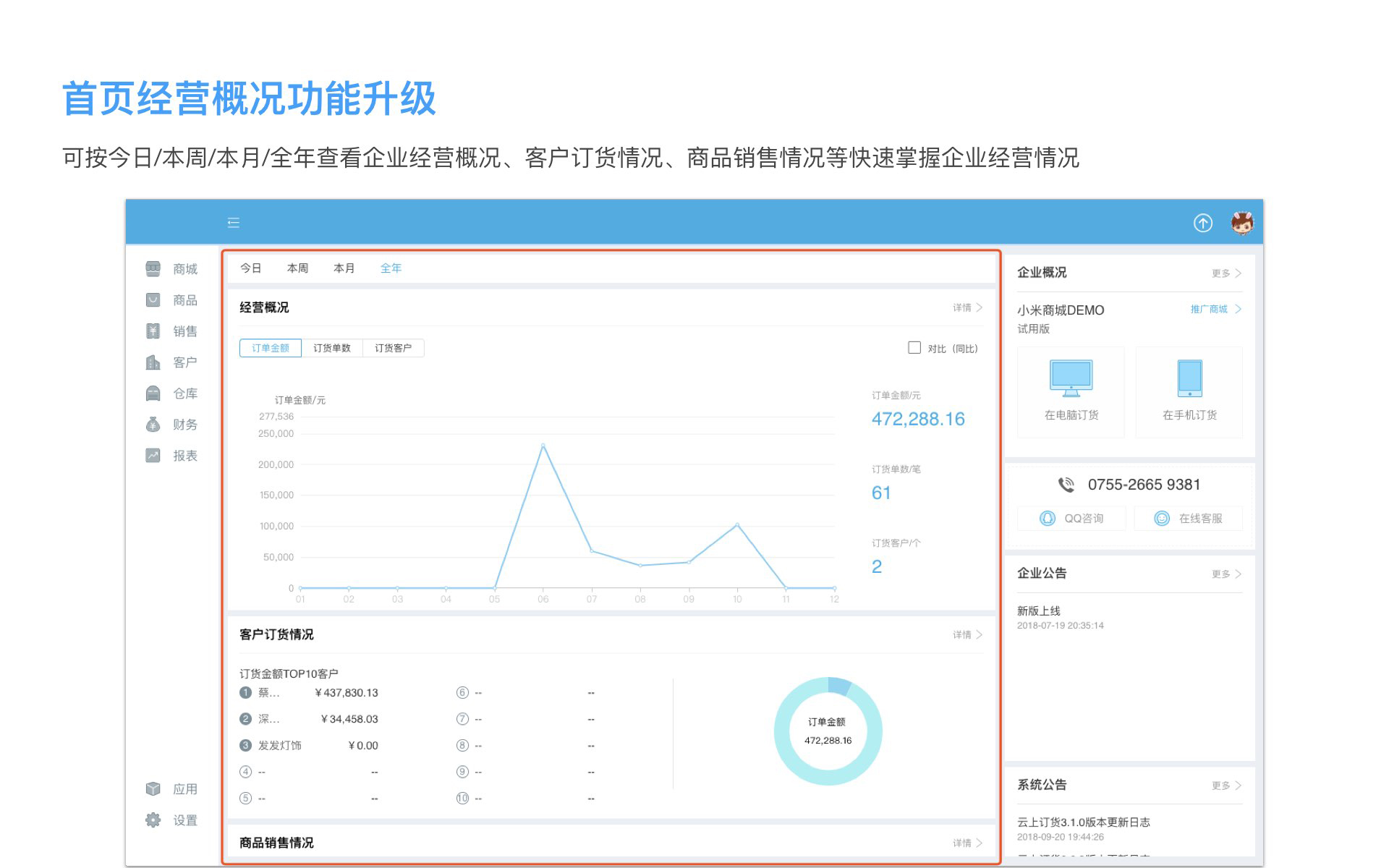Select the 今日 time tab
This screenshot has width=1389, height=868.
pyautogui.click(x=250, y=268)
